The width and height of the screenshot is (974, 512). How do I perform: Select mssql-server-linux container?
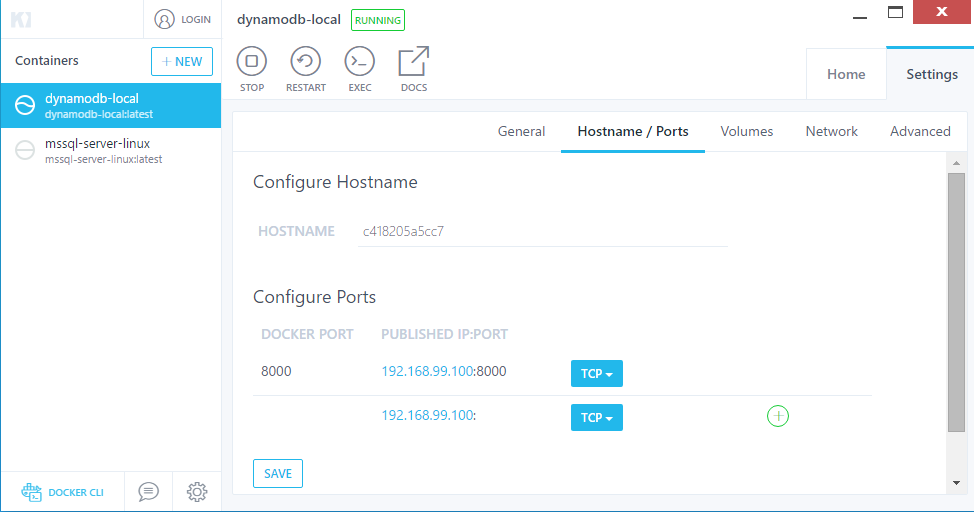click(111, 150)
